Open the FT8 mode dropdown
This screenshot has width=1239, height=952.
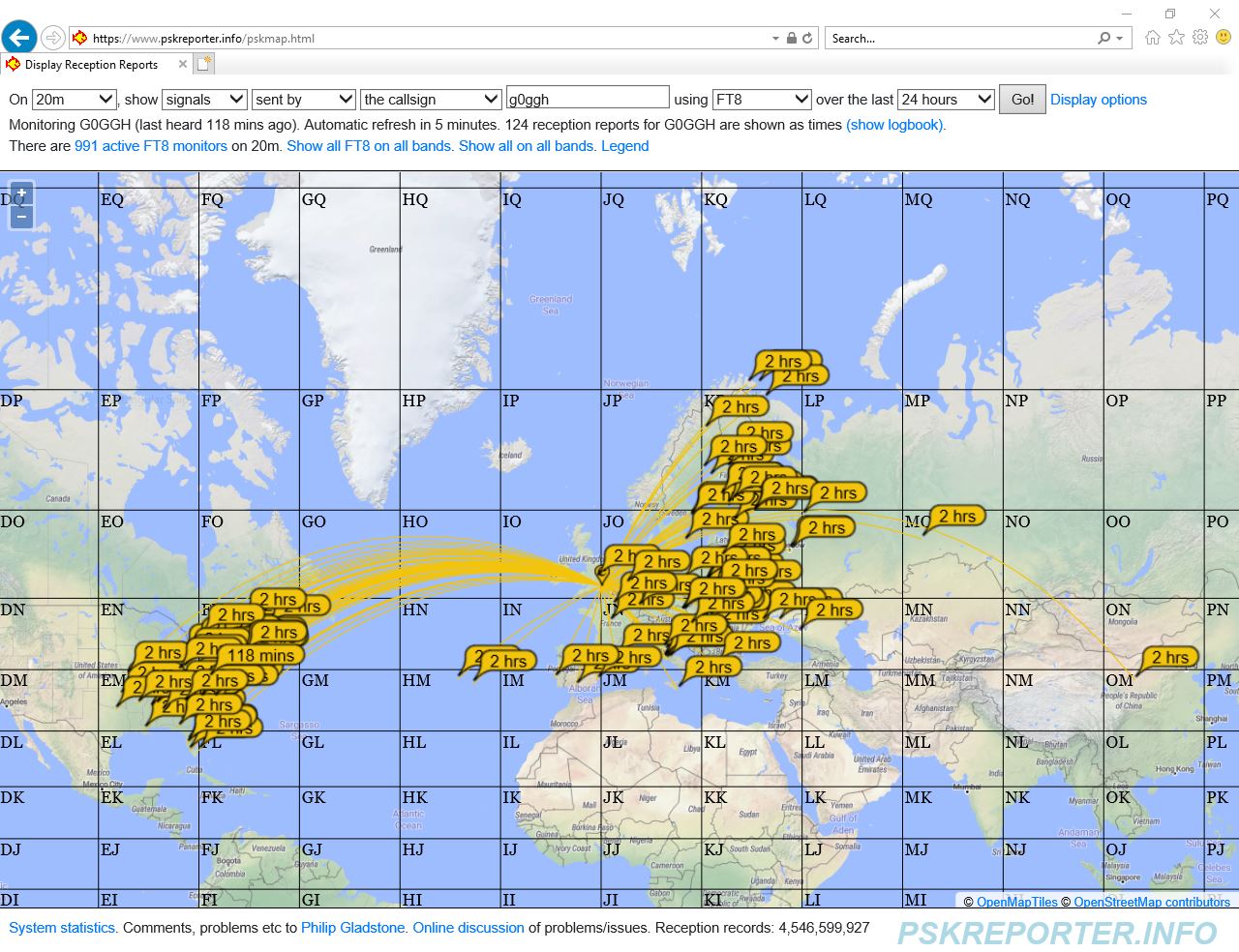(x=761, y=100)
